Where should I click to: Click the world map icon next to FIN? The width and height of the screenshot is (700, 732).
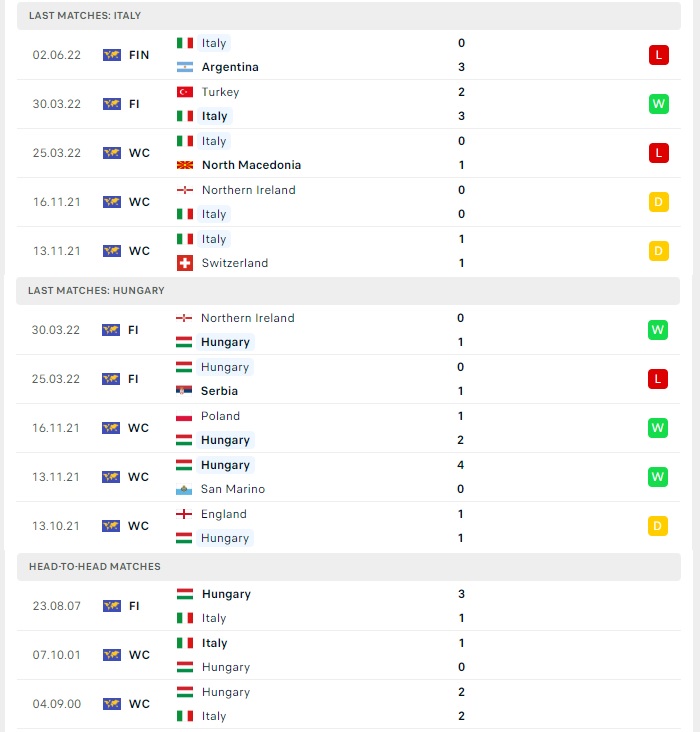click(112, 55)
